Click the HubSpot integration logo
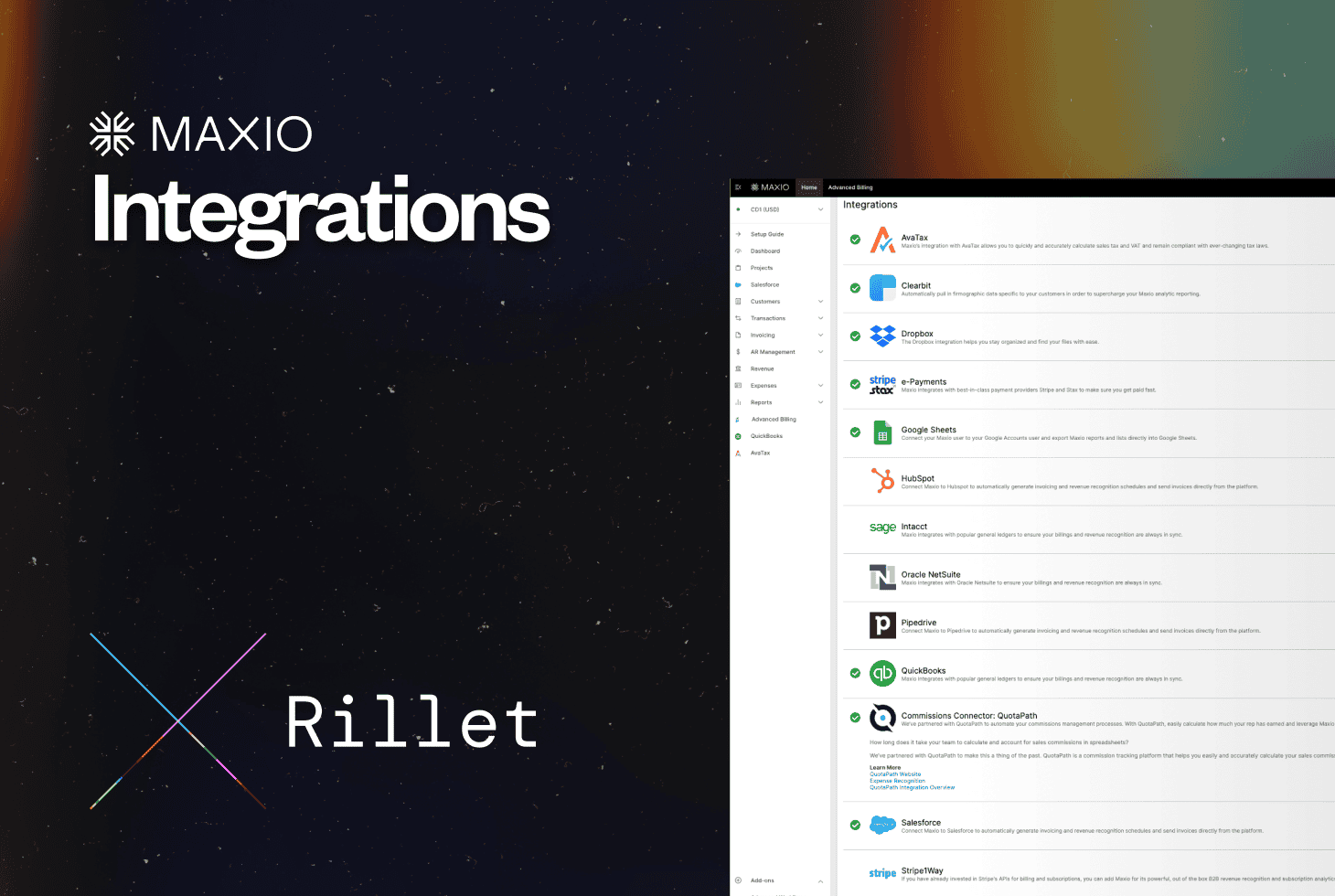The image size is (1335, 896). (883, 480)
